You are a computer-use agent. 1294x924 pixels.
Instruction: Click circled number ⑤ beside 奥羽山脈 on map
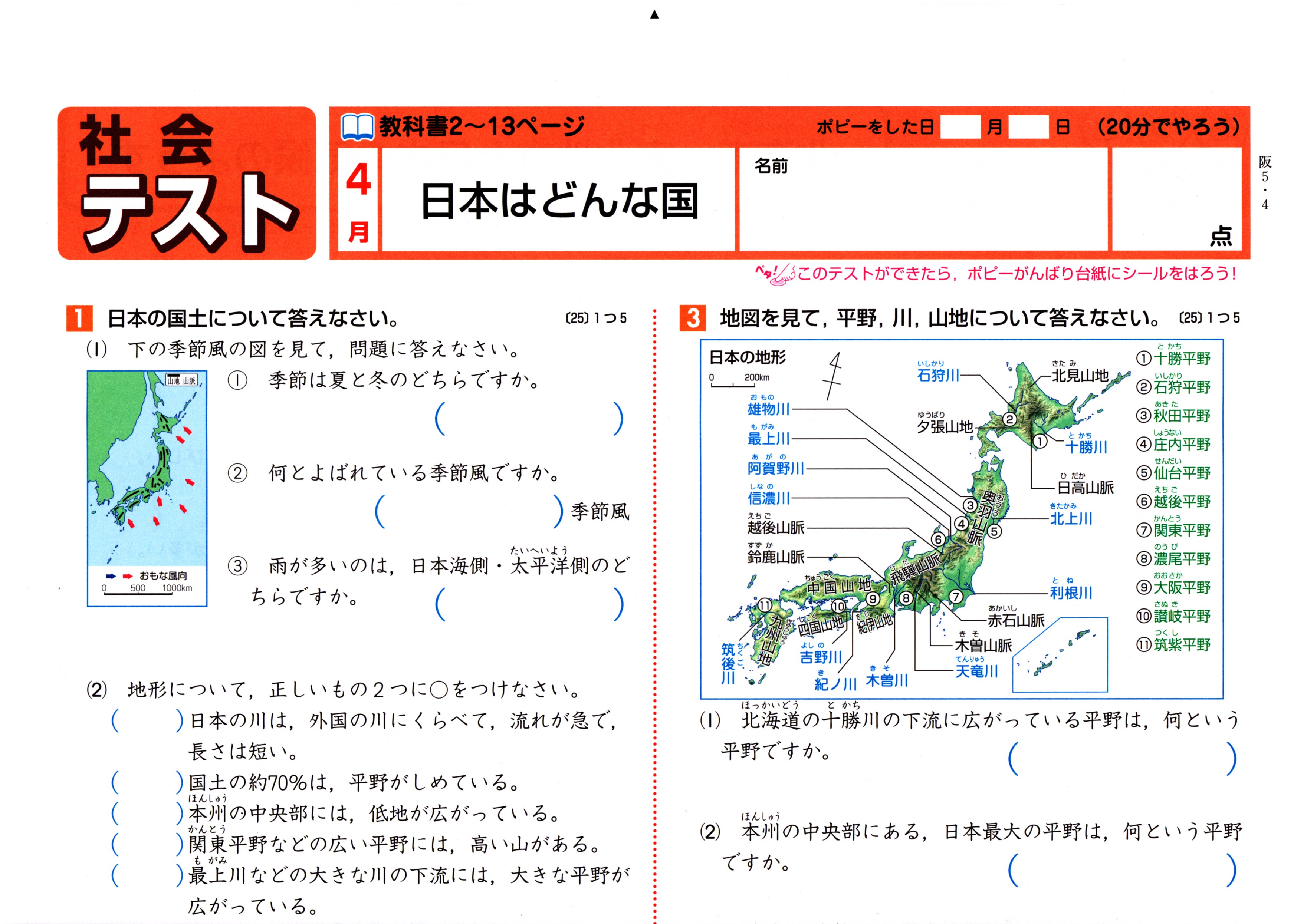point(994,531)
